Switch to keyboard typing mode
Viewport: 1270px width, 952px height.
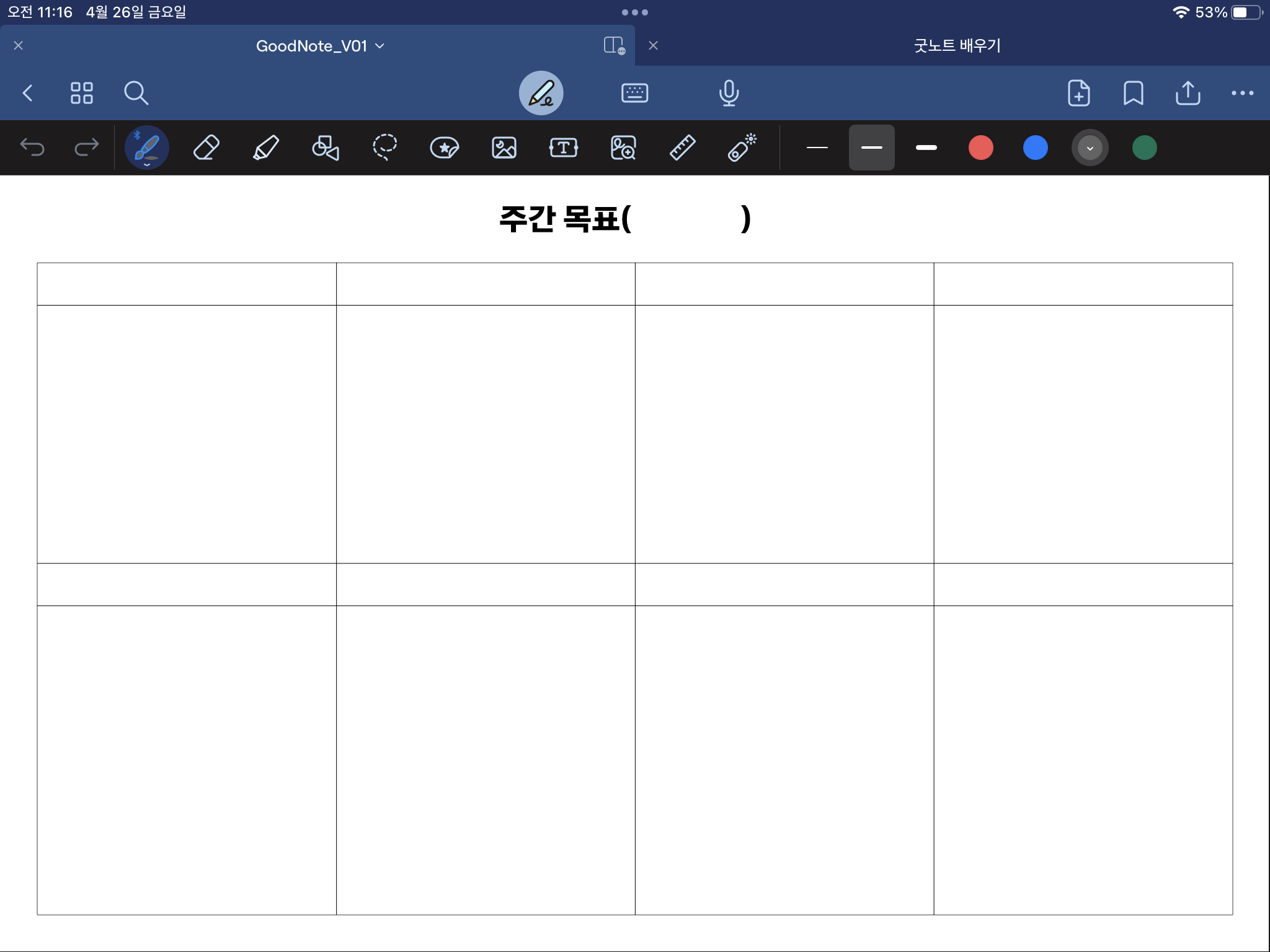(634, 93)
